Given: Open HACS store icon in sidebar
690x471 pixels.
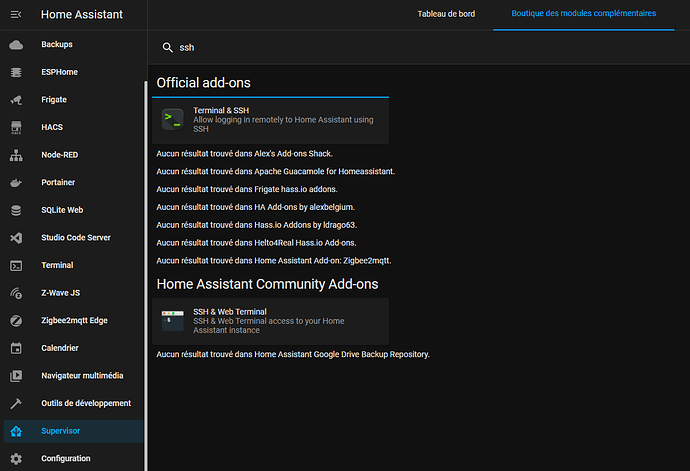Looking at the screenshot, I should click(x=16, y=127).
